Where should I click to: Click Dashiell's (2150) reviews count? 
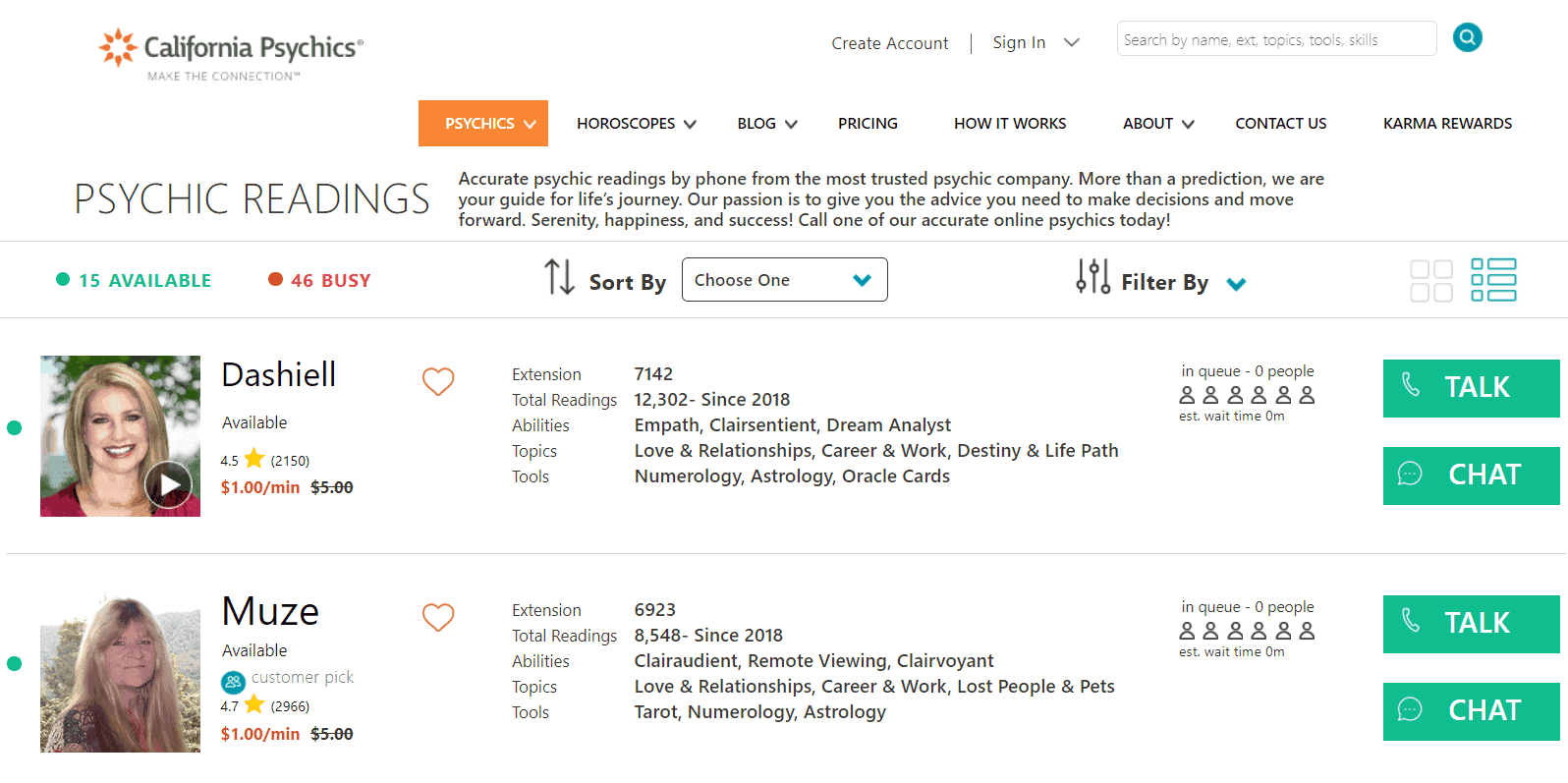coord(290,461)
